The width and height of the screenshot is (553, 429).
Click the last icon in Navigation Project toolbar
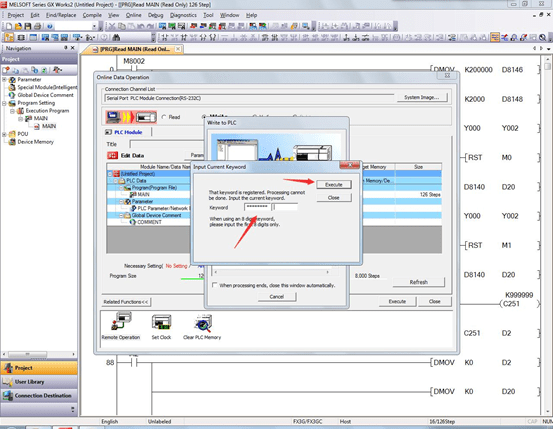57,70
